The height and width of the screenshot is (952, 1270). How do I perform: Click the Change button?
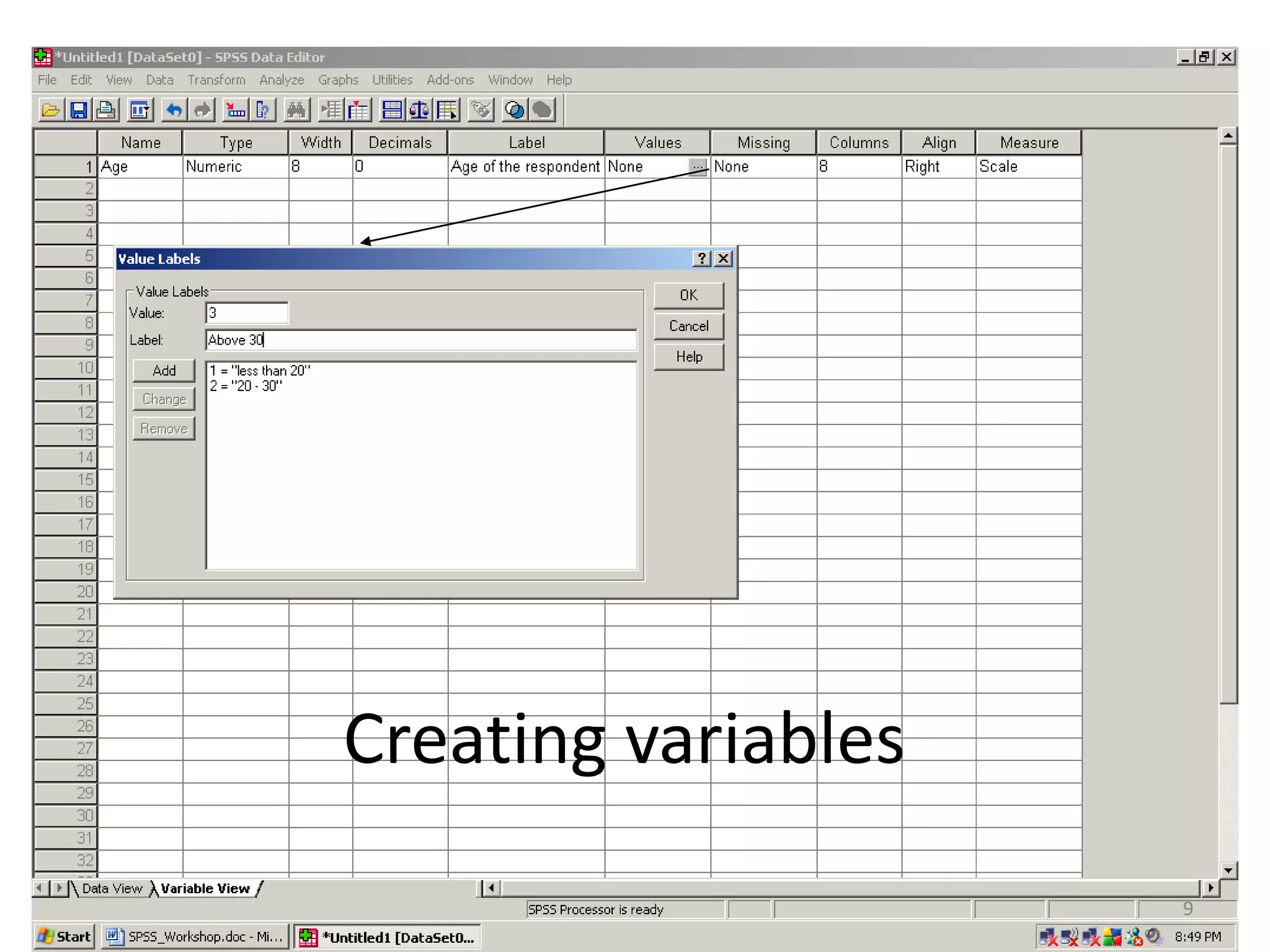[164, 399]
